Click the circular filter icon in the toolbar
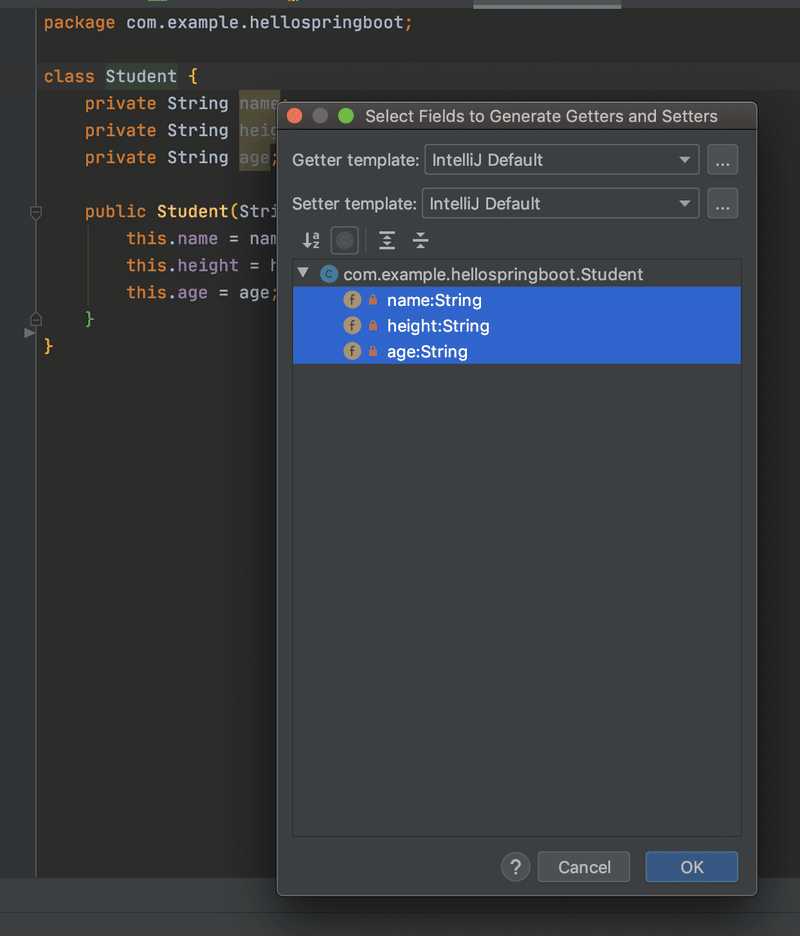Image resolution: width=800 pixels, height=936 pixels. pyautogui.click(x=344, y=240)
